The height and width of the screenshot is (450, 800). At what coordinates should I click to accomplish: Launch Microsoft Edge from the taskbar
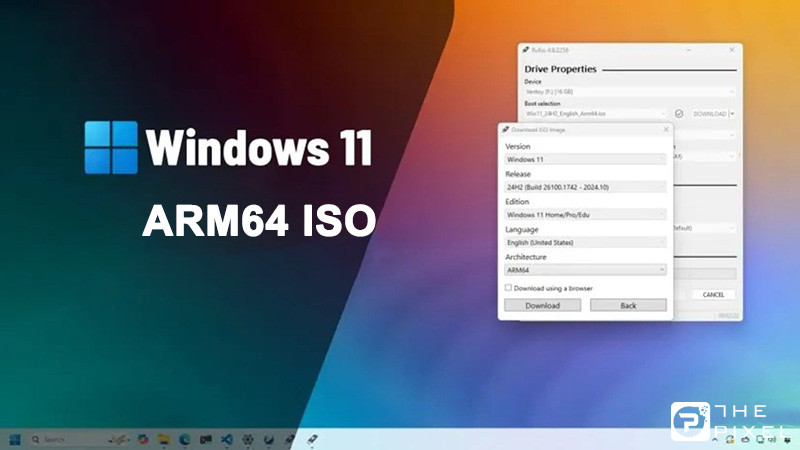pyautogui.click(x=185, y=439)
